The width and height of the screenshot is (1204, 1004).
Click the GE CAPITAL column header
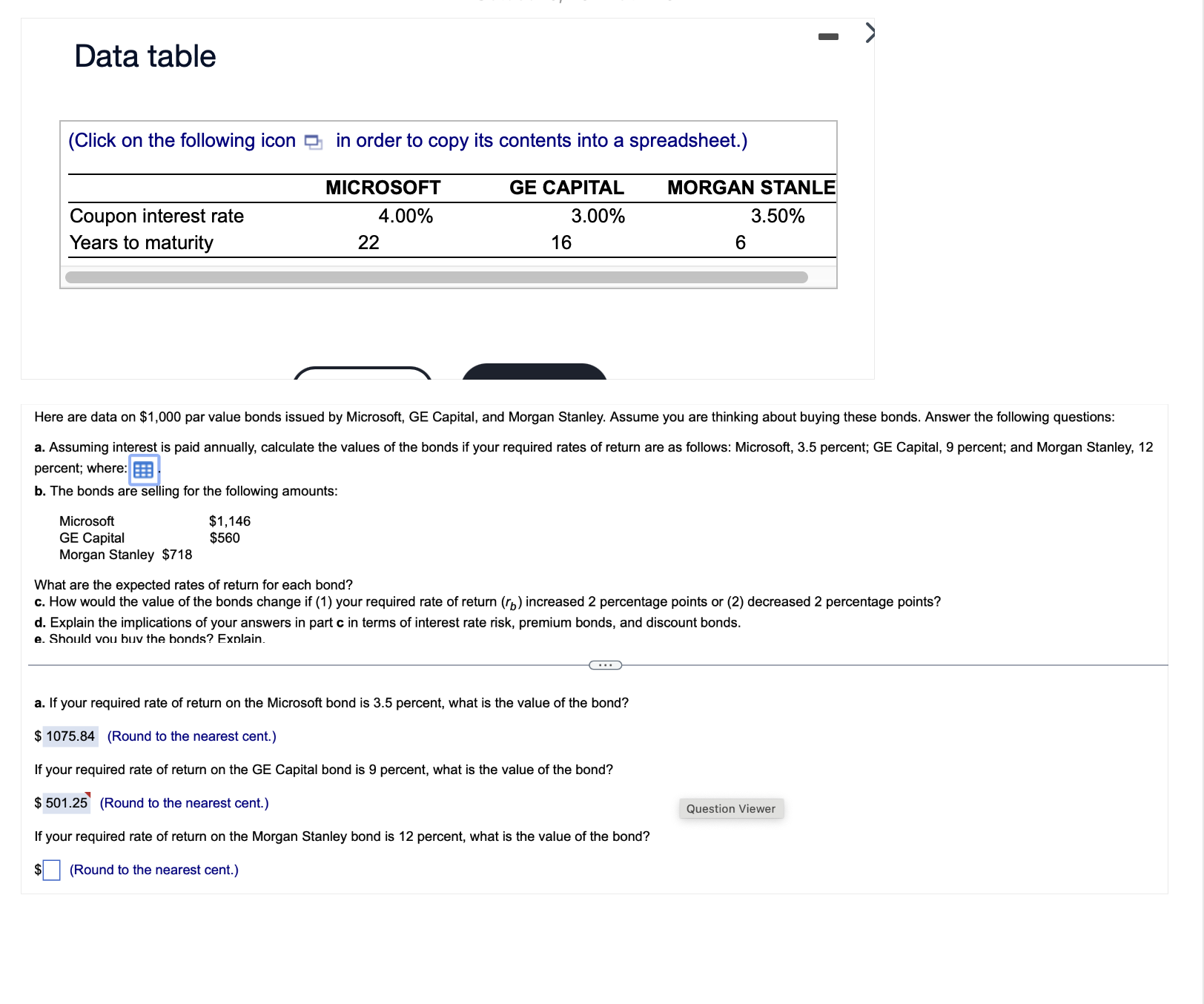(566, 188)
